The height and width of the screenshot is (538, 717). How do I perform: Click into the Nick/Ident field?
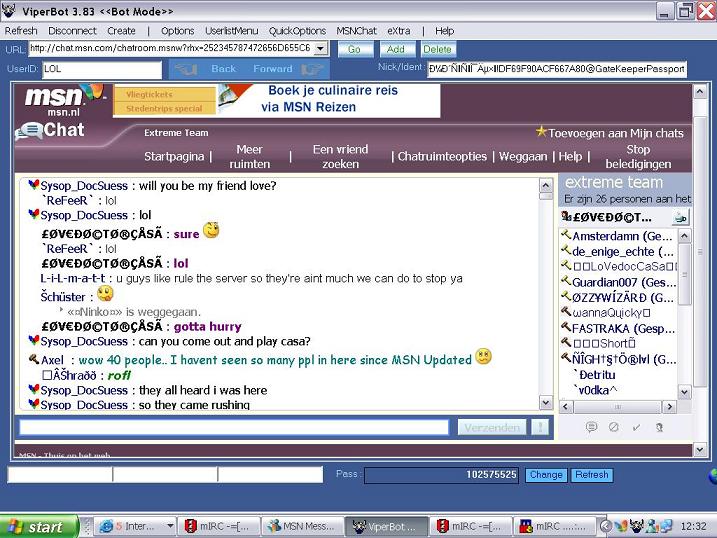556,69
